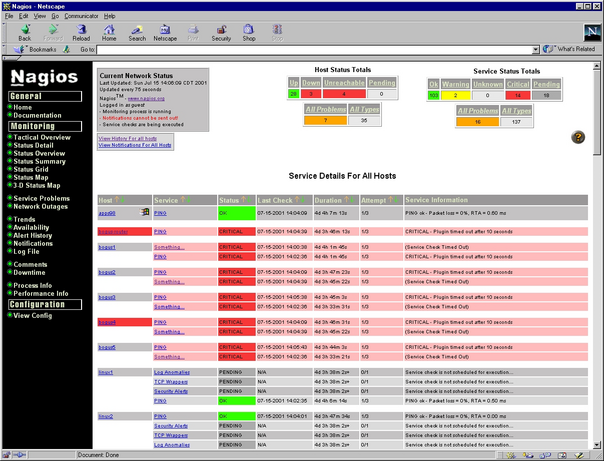The image size is (604, 461).
Task: Open the Alert History sidebar link
Action: (x=32, y=236)
